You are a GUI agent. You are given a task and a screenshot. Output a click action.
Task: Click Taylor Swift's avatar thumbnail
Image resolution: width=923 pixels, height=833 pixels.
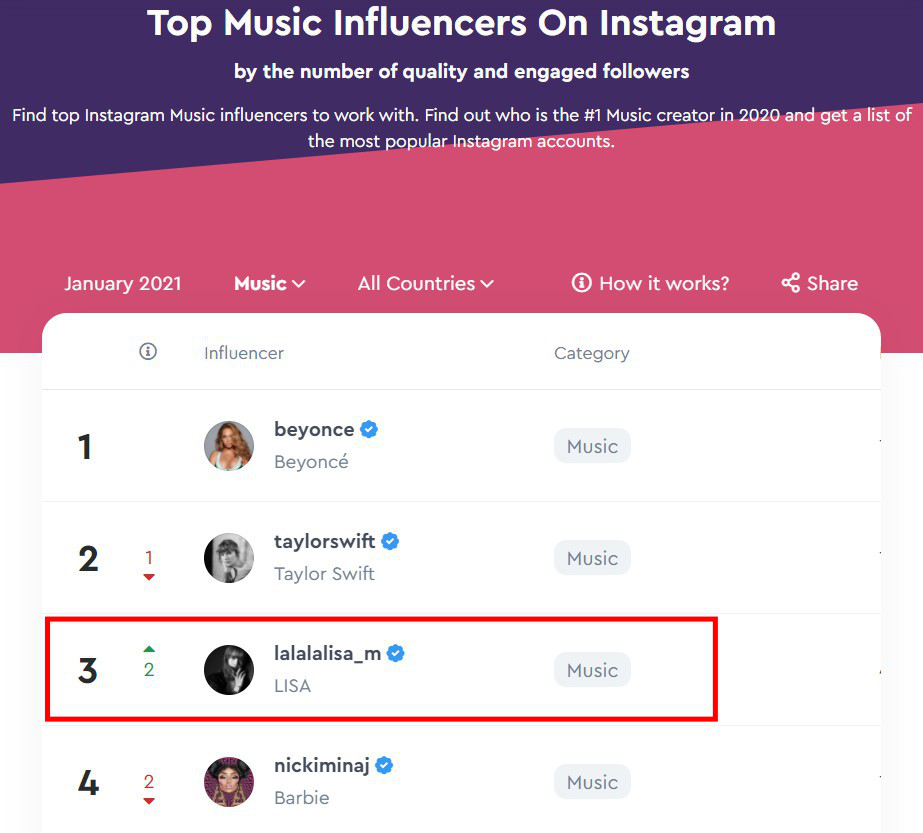(229, 558)
